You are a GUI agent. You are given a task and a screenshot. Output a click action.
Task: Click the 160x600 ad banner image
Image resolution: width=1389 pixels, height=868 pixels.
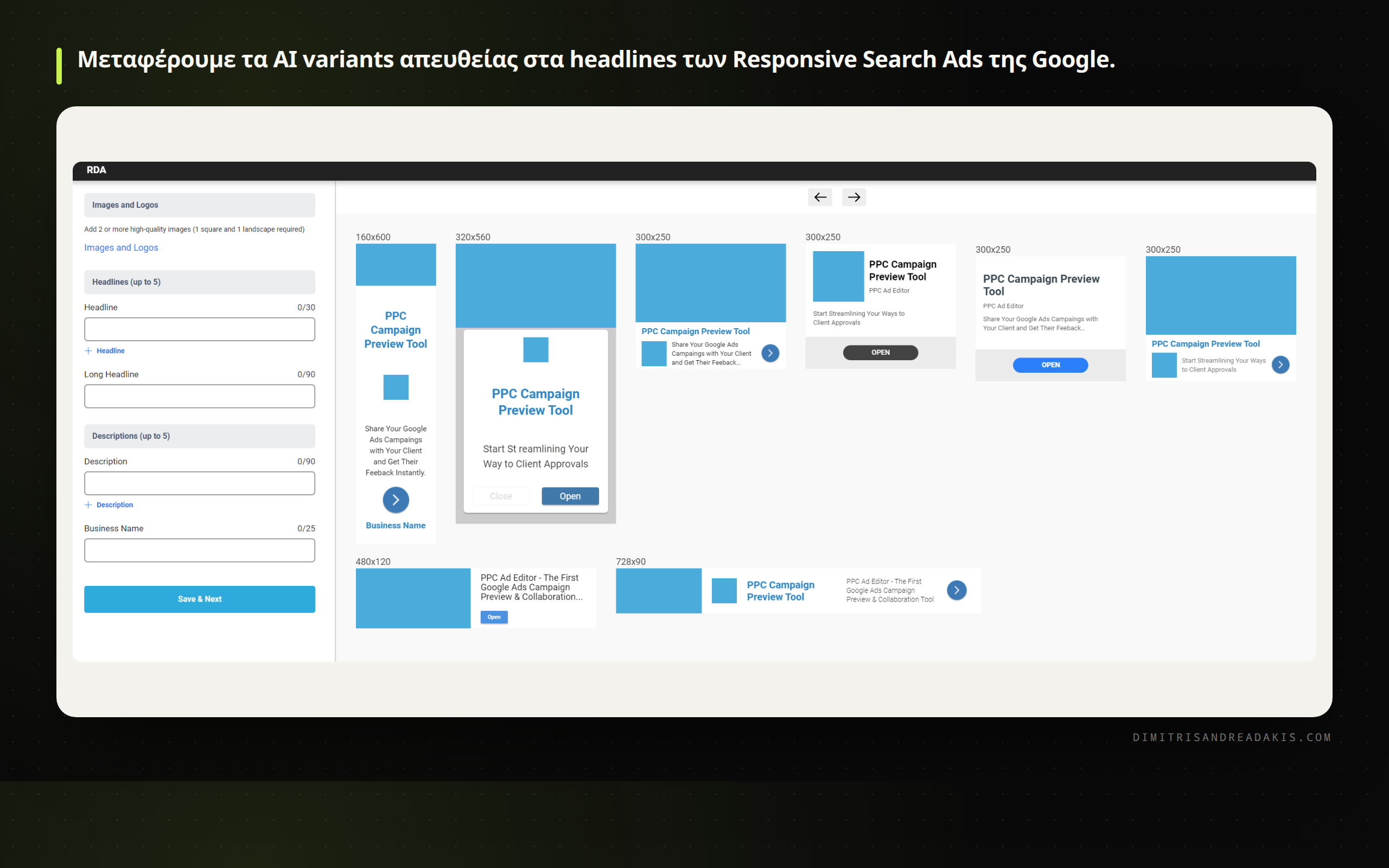(396, 265)
